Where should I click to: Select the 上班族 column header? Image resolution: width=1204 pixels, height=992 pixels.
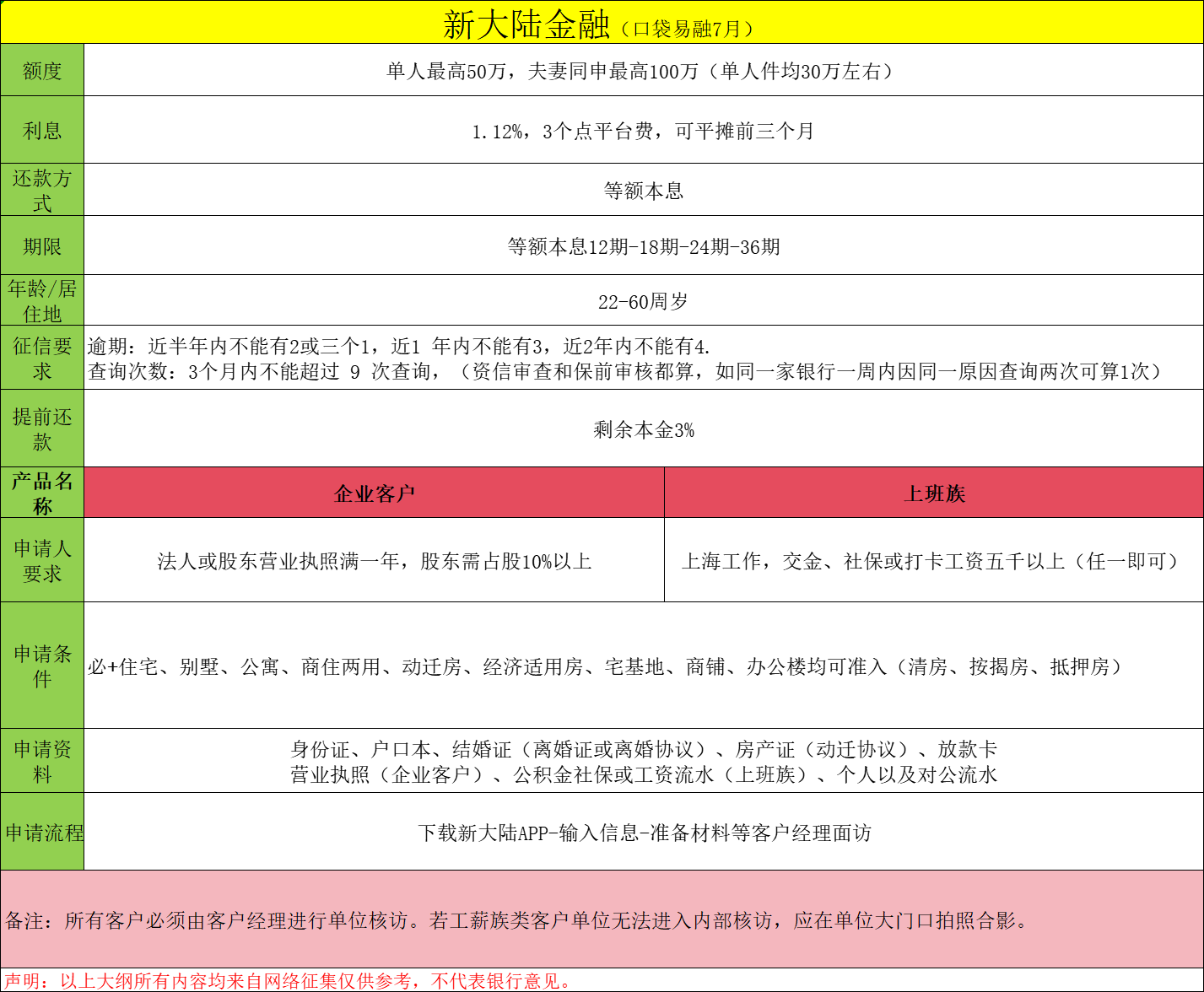pos(935,492)
